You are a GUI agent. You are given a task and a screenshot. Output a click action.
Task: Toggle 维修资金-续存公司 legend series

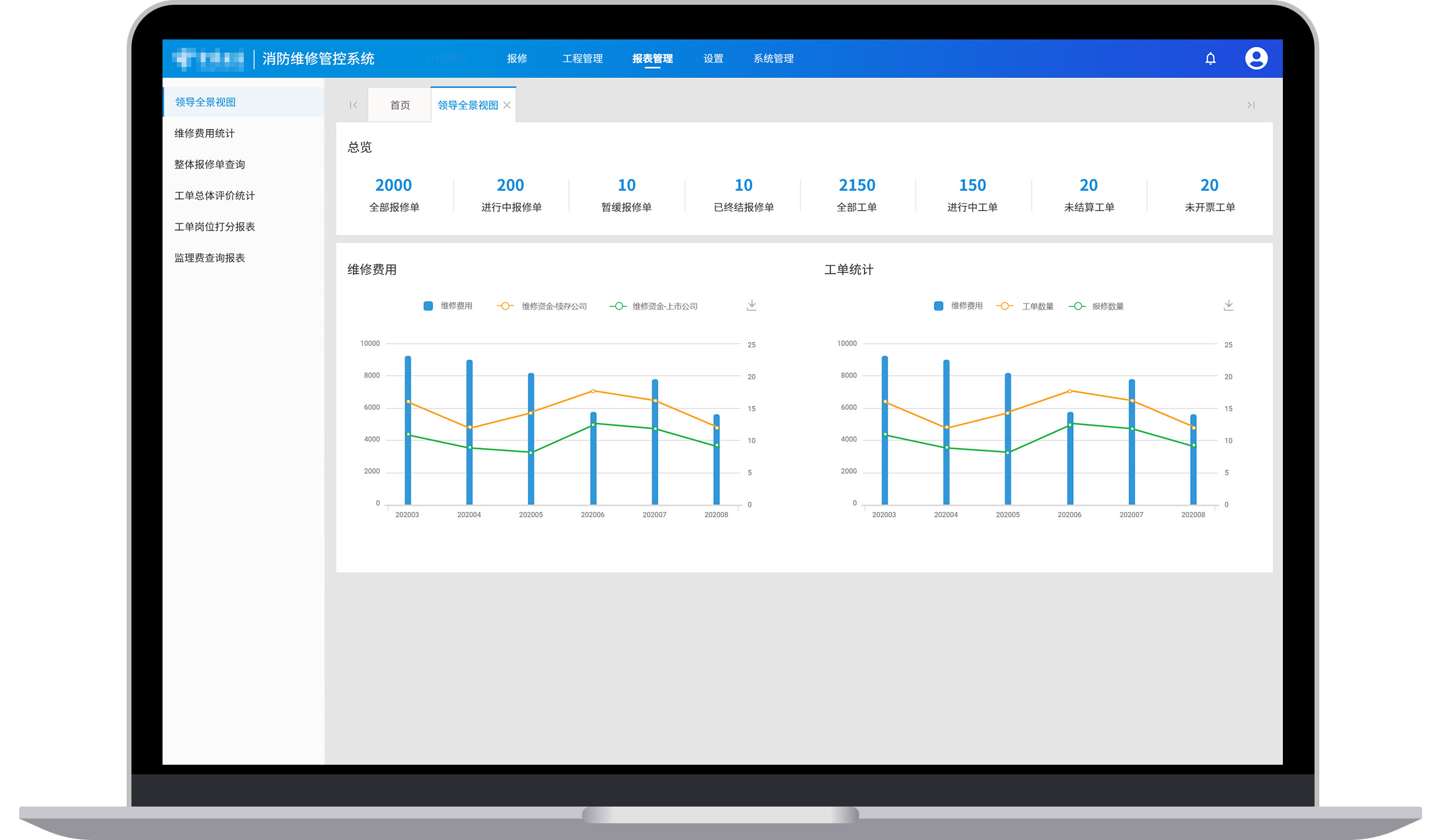click(x=541, y=306)
